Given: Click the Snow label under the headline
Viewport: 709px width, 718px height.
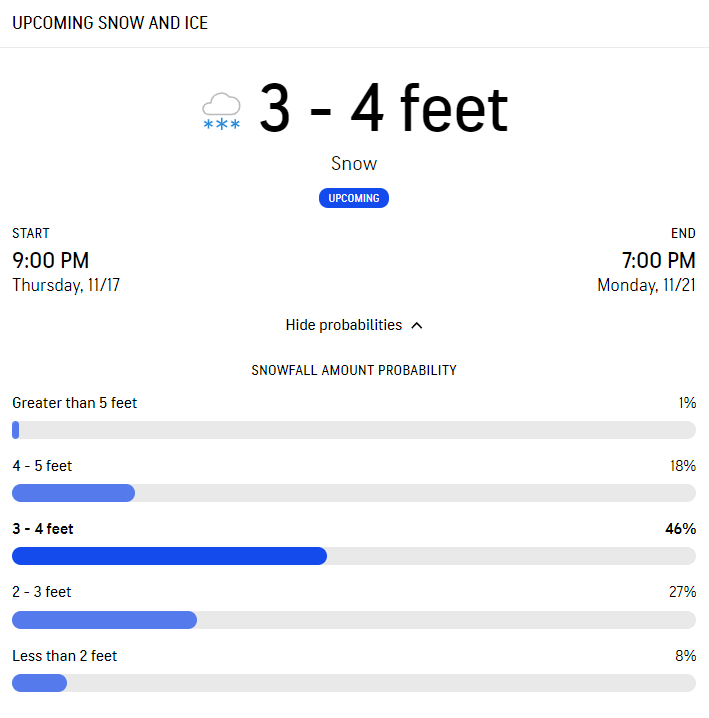Looking at the screenshot, I should pos(354,163).
